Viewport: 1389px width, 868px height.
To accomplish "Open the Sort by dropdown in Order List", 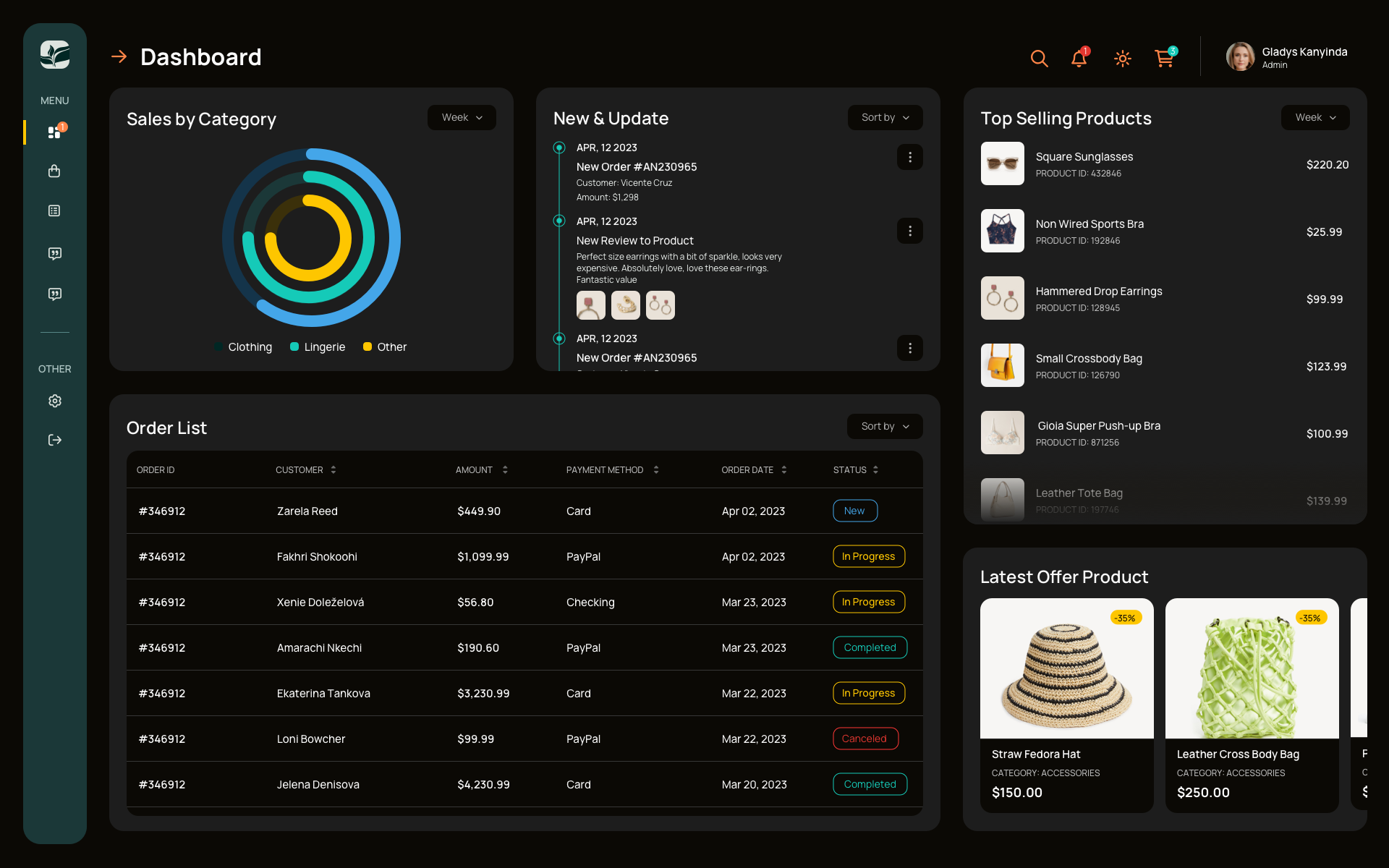I will (884, 426).
